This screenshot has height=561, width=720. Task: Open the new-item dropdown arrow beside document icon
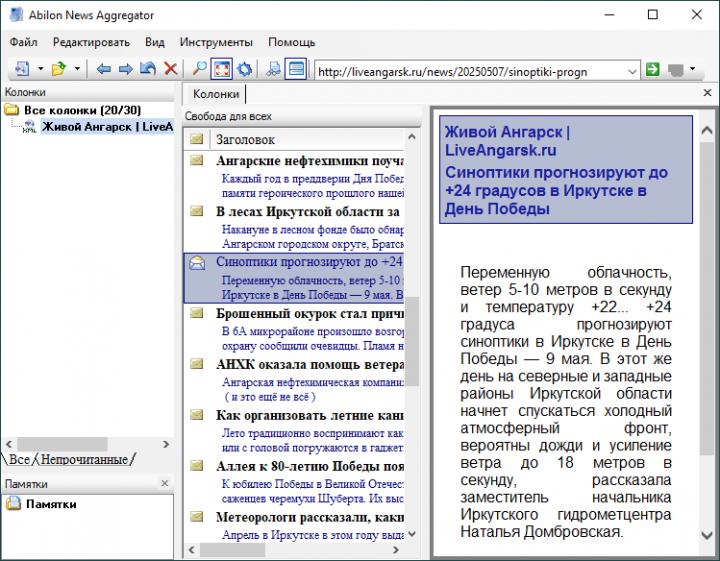coord(40,69)
